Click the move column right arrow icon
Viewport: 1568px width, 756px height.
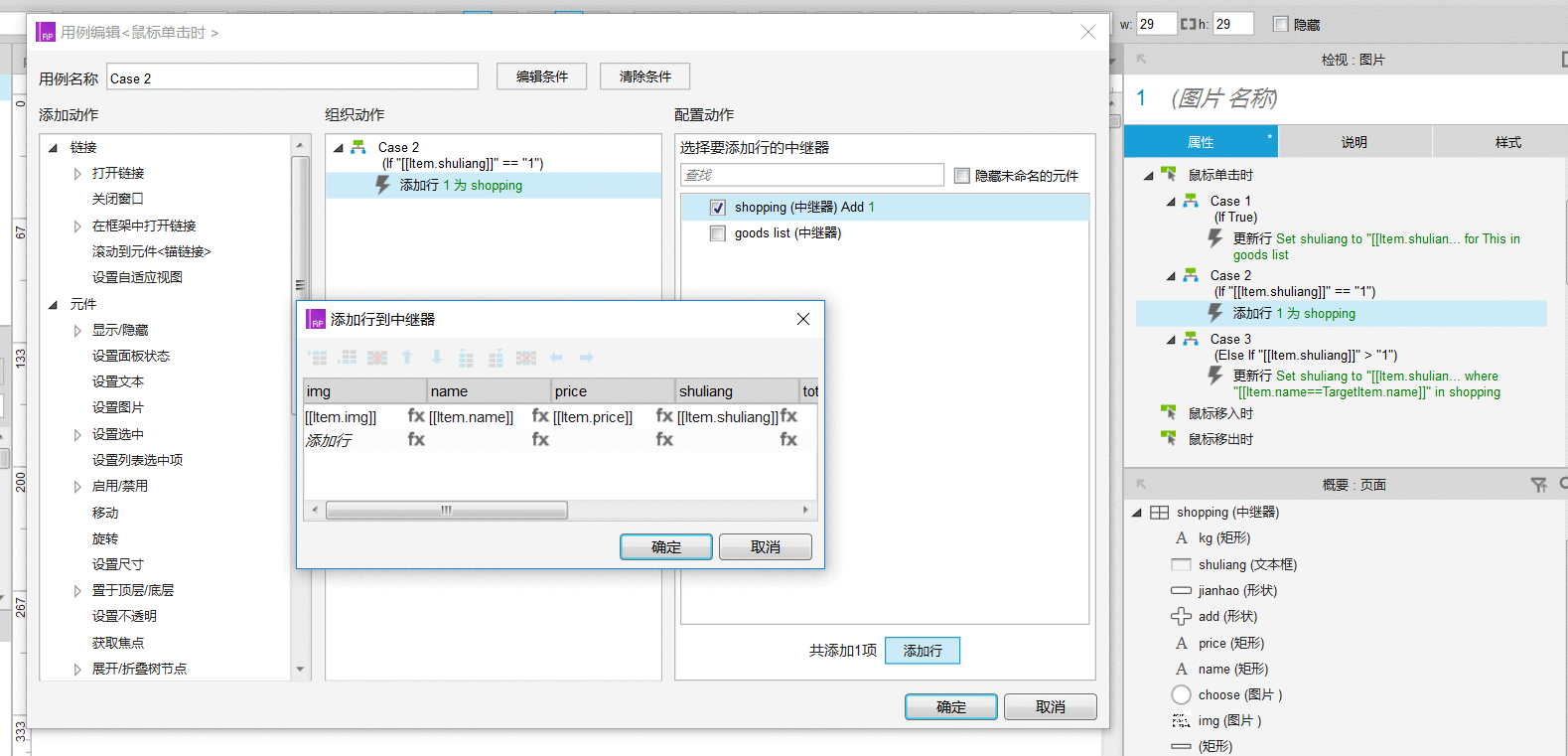586,358
